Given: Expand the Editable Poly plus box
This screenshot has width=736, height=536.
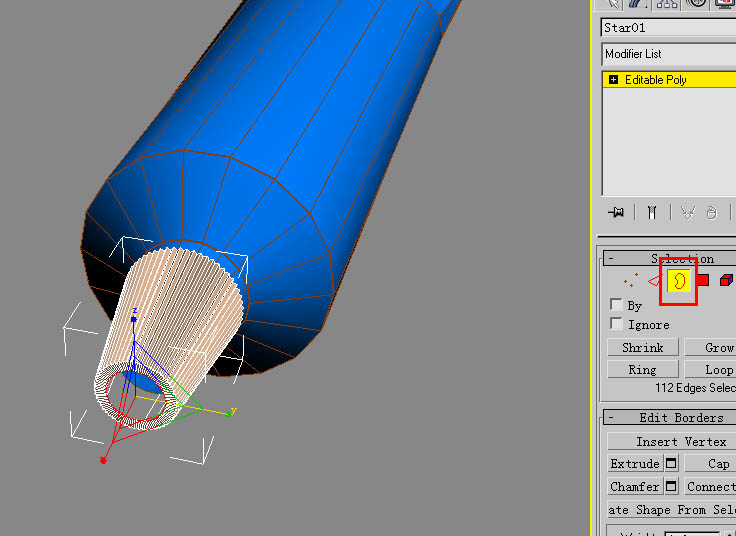Looking at the screenshot, I should coord(613,79).
